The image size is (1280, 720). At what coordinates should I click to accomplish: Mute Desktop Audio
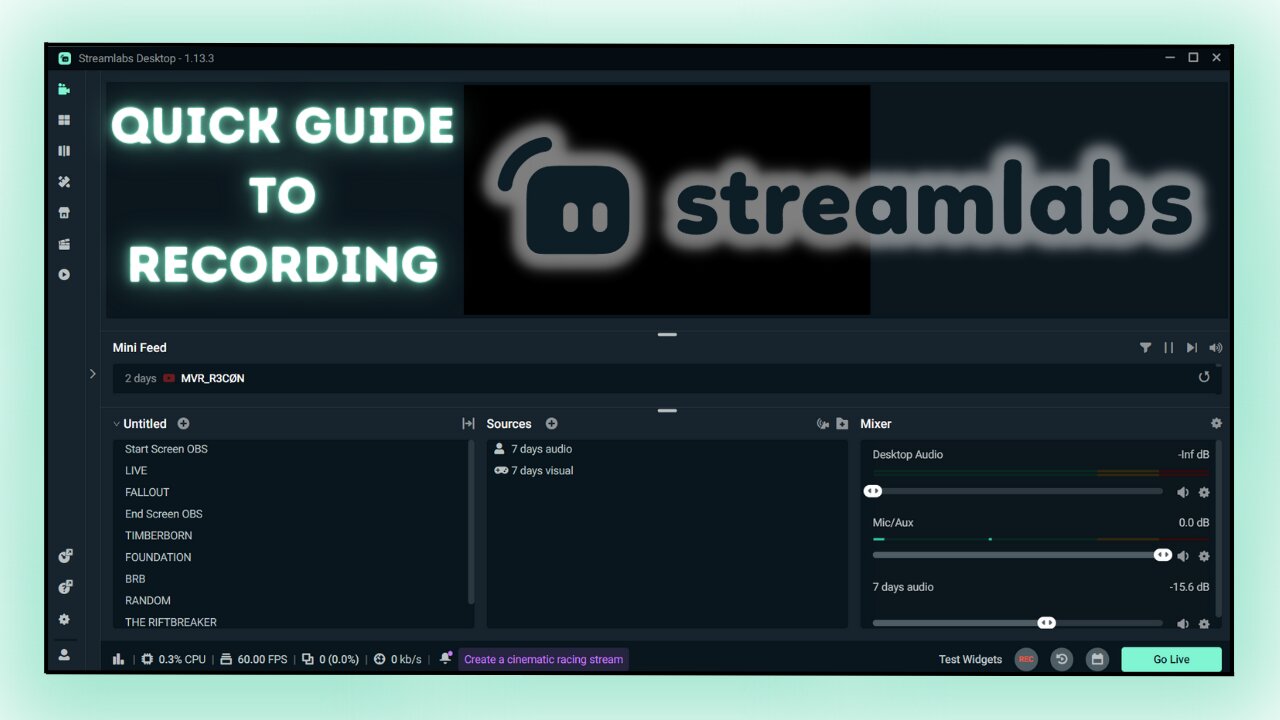[1183, 492]
